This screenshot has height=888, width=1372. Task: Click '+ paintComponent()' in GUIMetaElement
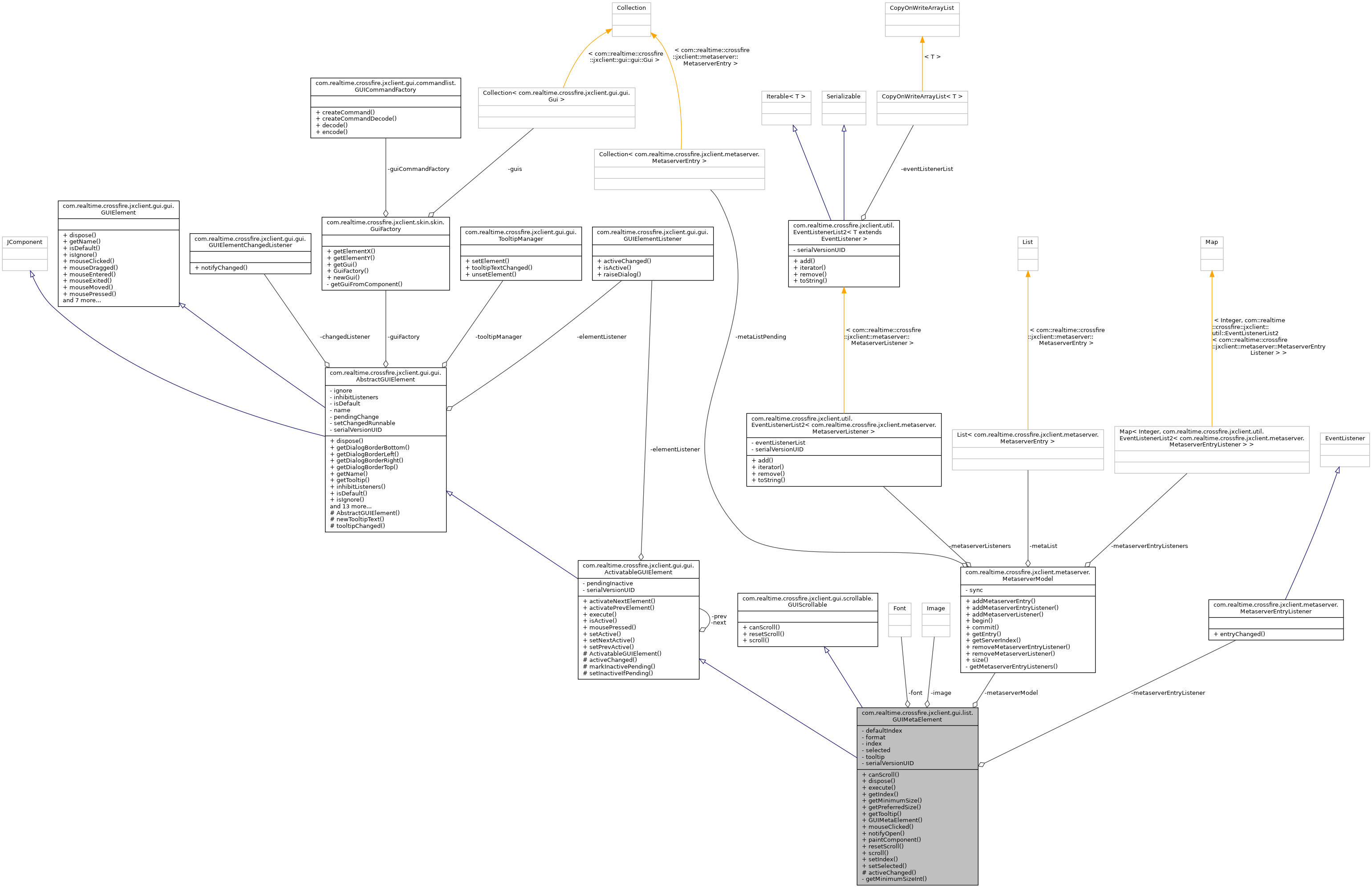coord(891,839)
